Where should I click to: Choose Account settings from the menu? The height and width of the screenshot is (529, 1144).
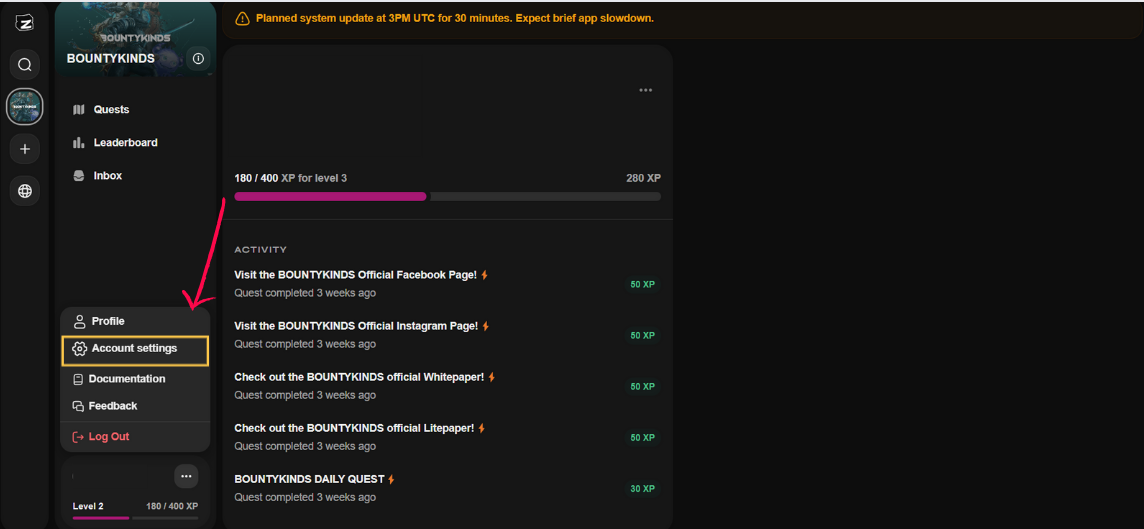(x=136, y=350)
